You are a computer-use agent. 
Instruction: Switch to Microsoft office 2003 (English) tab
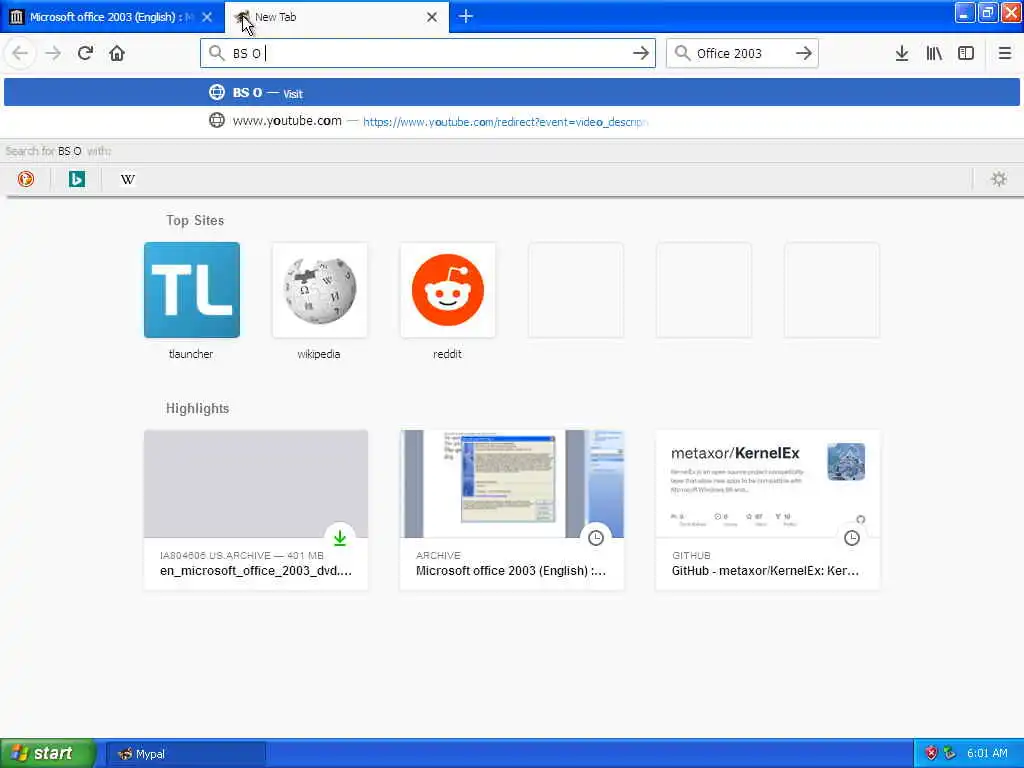click(x=111, y=17)
